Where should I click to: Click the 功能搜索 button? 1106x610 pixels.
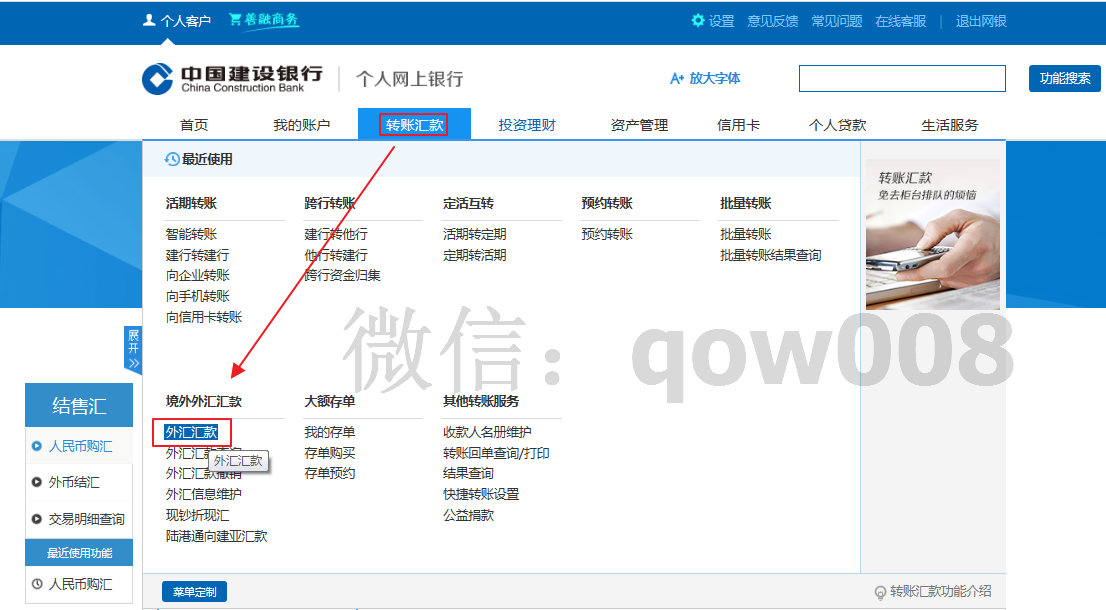(x=1064, y=78)
